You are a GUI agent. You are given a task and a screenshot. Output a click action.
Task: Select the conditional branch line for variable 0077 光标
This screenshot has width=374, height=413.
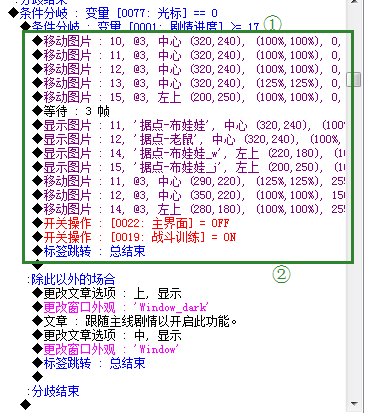click(x=113, y=13)
